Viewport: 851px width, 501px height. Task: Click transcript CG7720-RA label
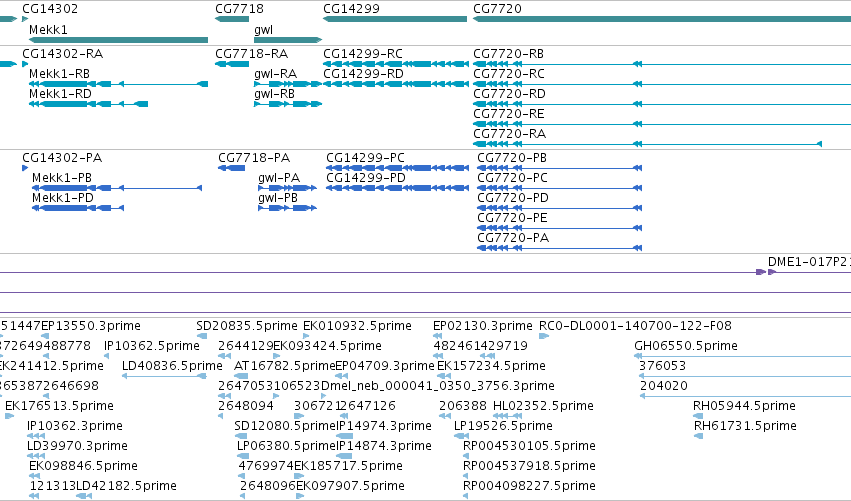510,134
